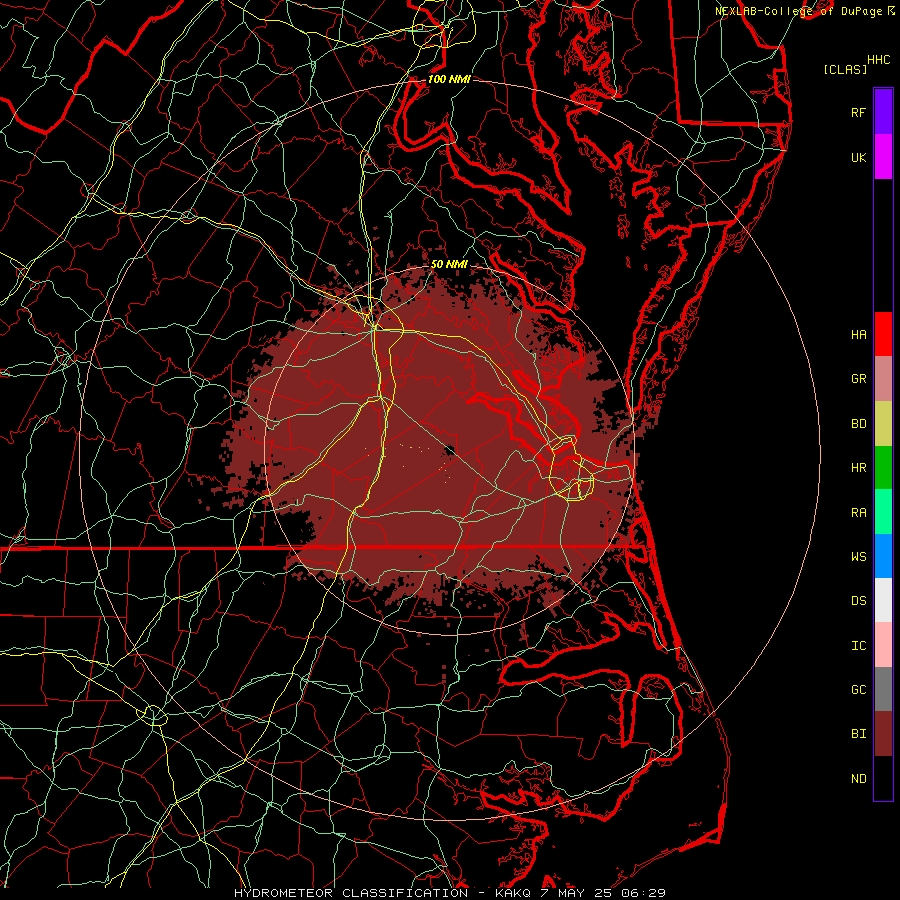Click the RA legend label
The height and width of the screenshot is (900, 900).
(x=858, y=513)
